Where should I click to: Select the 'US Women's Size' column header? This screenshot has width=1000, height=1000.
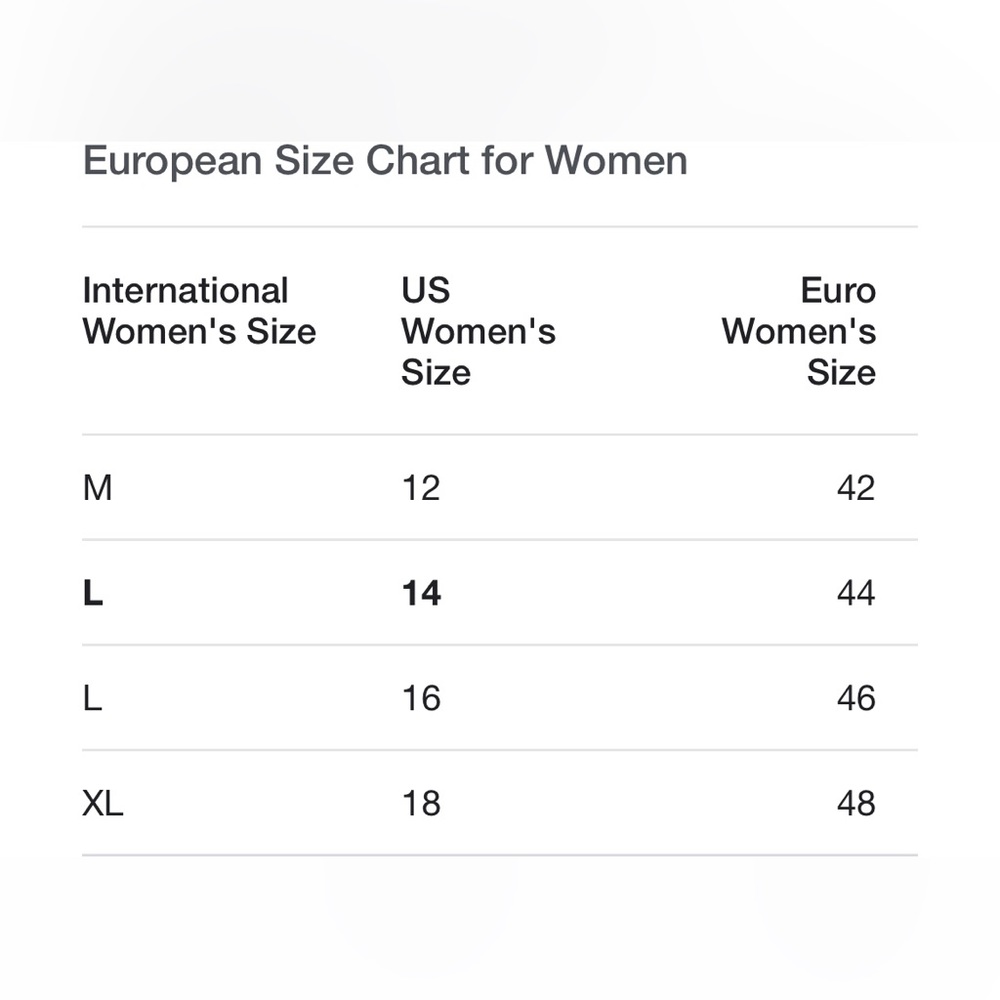click(478, 331)
